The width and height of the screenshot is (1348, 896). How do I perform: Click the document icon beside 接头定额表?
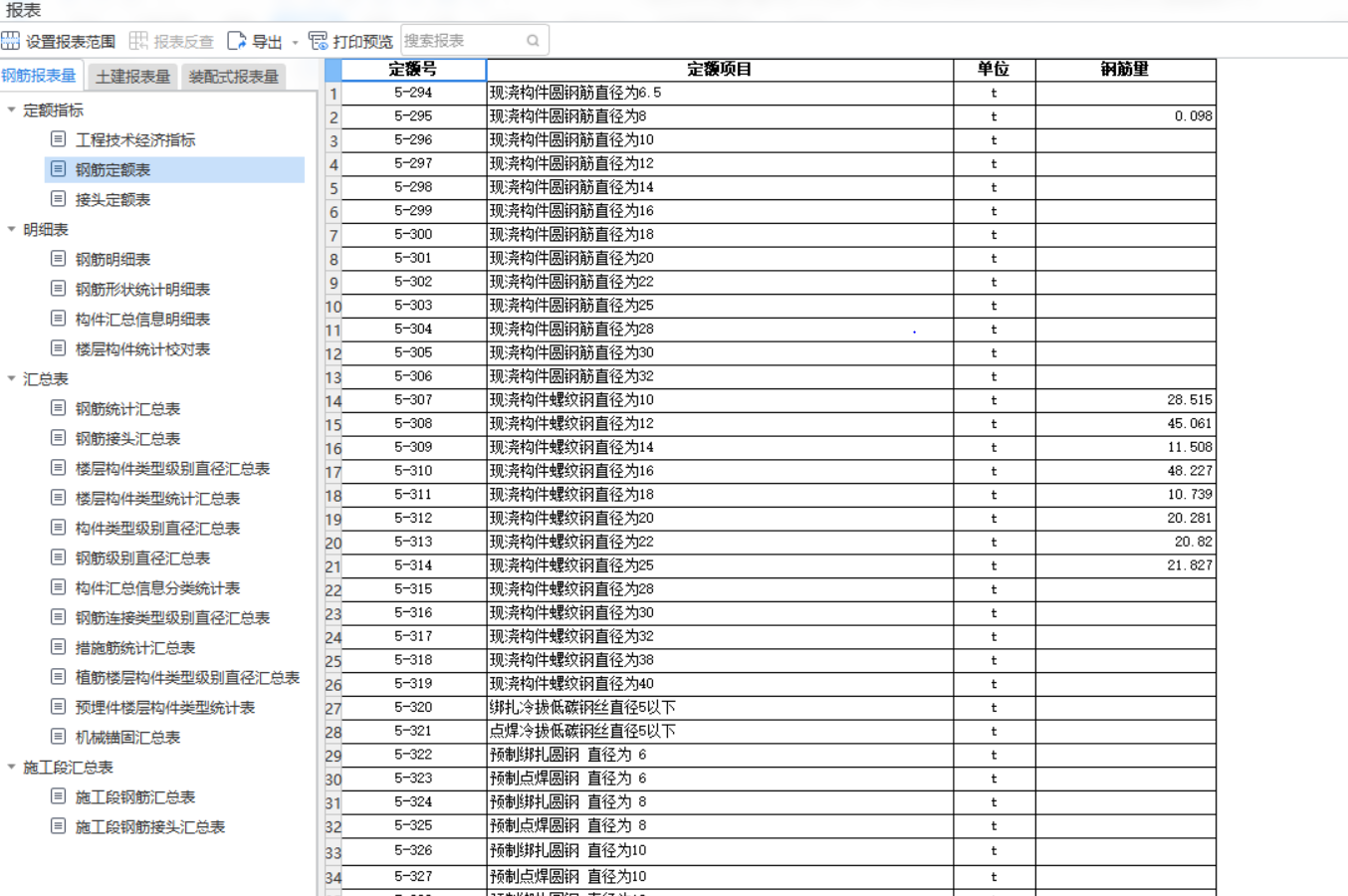tap(59, 199)
